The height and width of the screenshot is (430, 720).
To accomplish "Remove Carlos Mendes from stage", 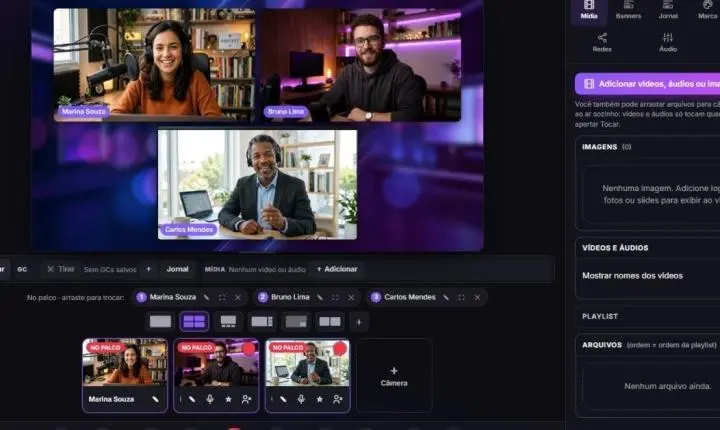I will [x=477, y=297].
